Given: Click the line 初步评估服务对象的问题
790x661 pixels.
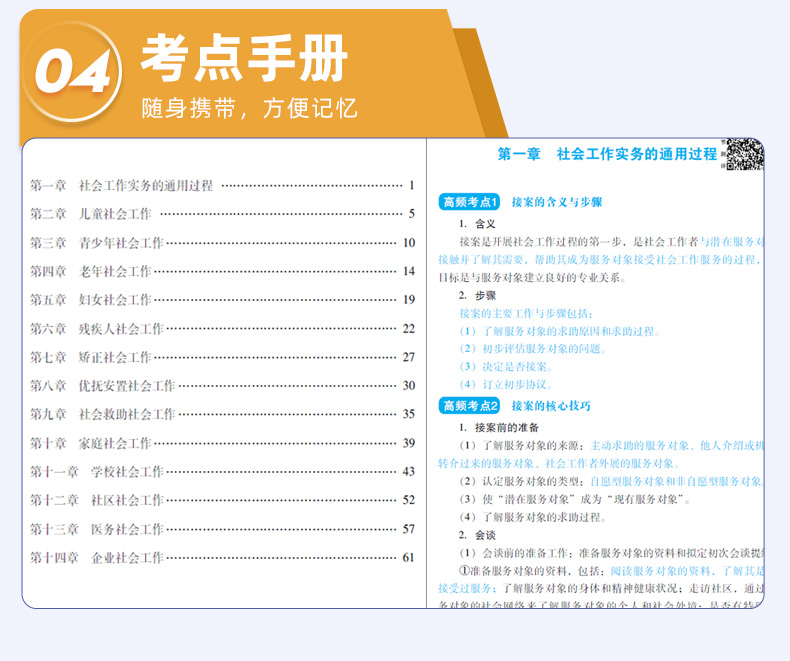Looking at the screenshot, I should [533, 349].
